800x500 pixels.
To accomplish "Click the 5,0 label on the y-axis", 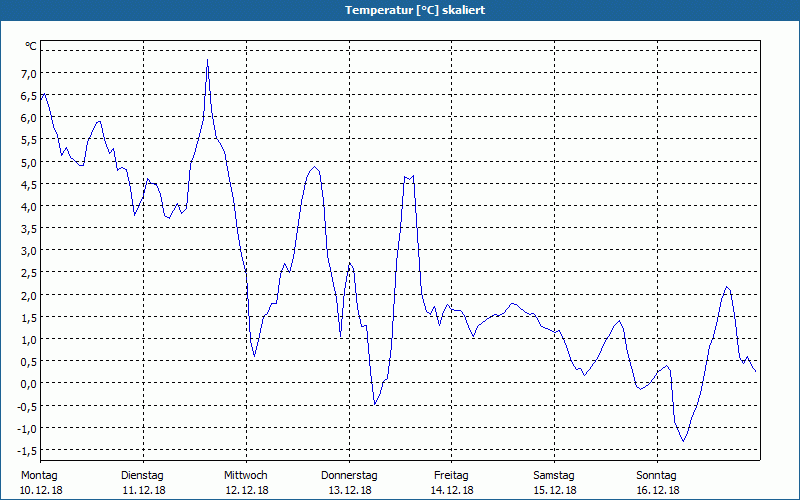I will point(29,162).
